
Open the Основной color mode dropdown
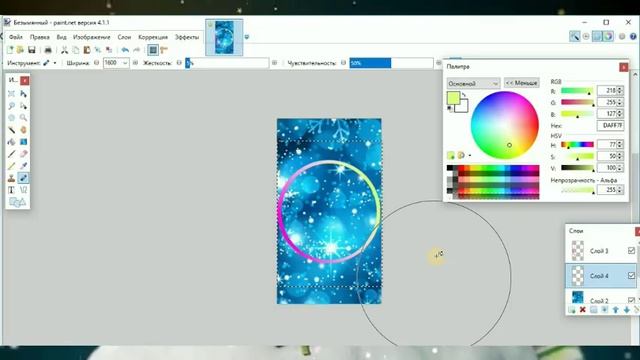473,83
